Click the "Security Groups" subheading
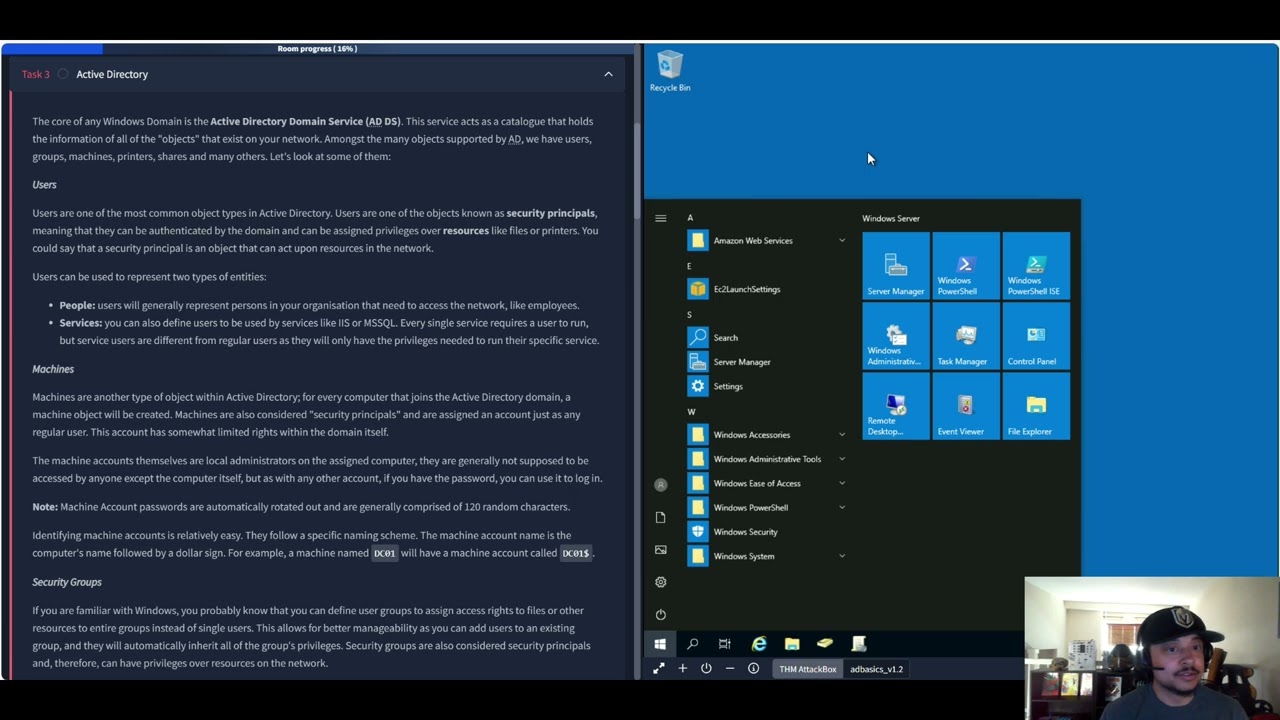1280x720 pixels. pos(67,582)
